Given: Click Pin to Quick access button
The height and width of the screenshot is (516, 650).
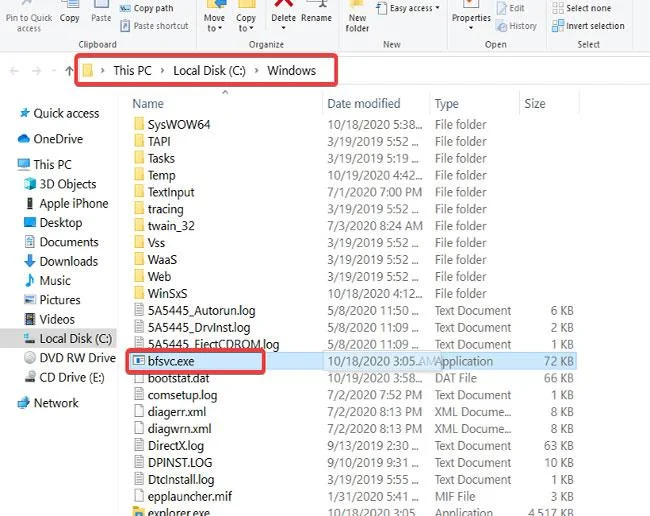Looking at the screenshot, I should click(29, 17).
